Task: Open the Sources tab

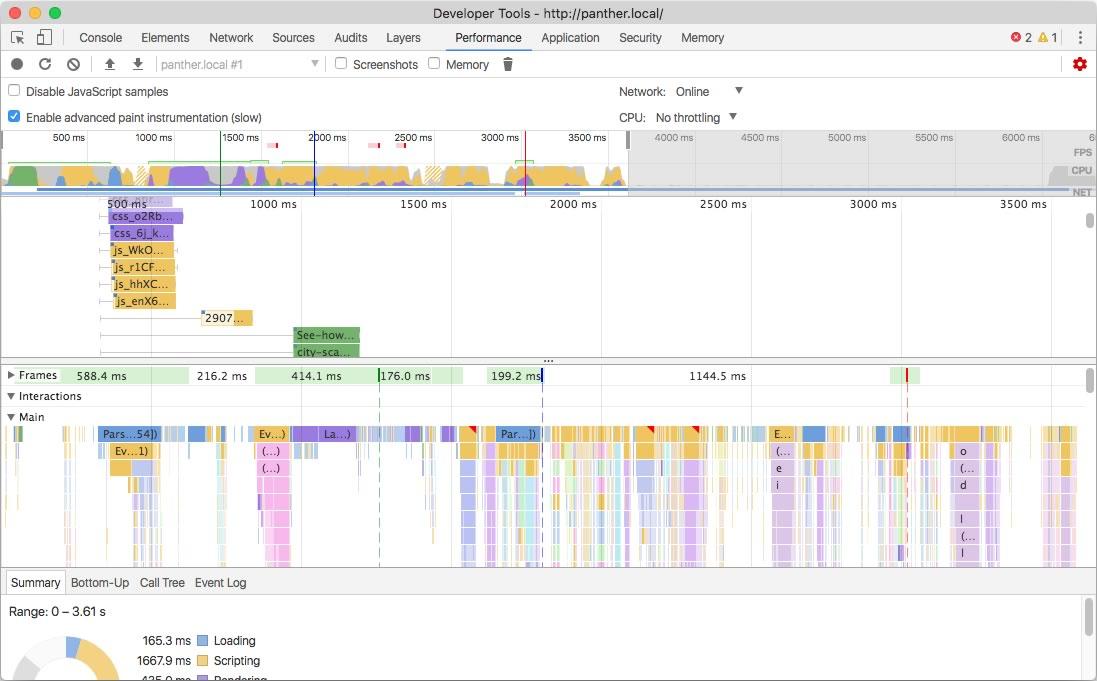Action: pos(293,38)
